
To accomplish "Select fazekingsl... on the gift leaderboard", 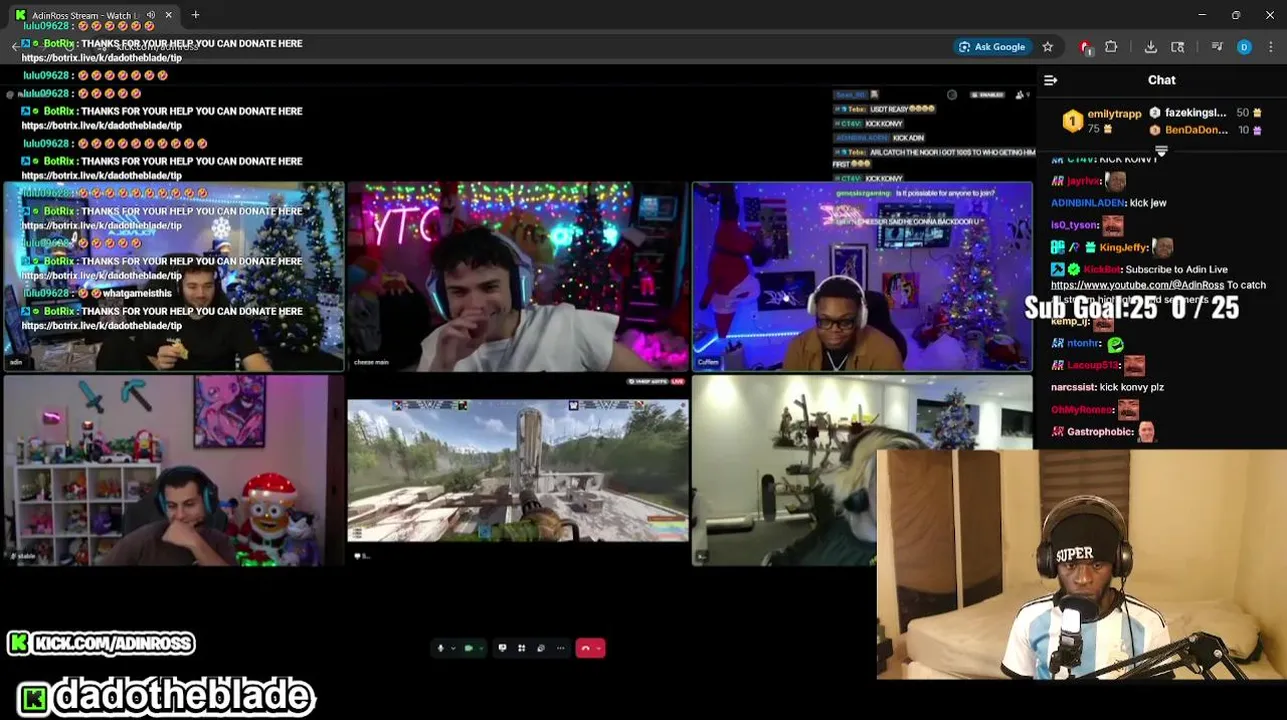I will tap(1195, 113).
